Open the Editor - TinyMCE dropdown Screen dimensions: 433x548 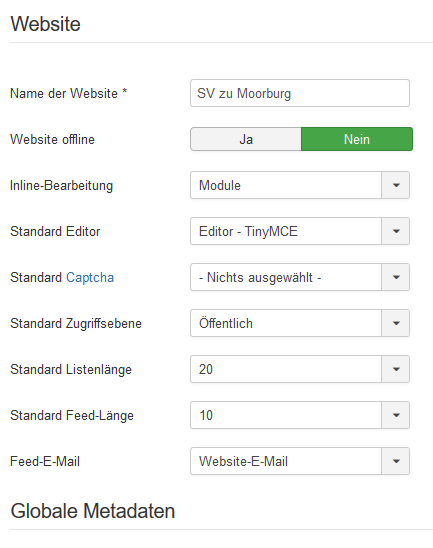click(x=300, y=231)
